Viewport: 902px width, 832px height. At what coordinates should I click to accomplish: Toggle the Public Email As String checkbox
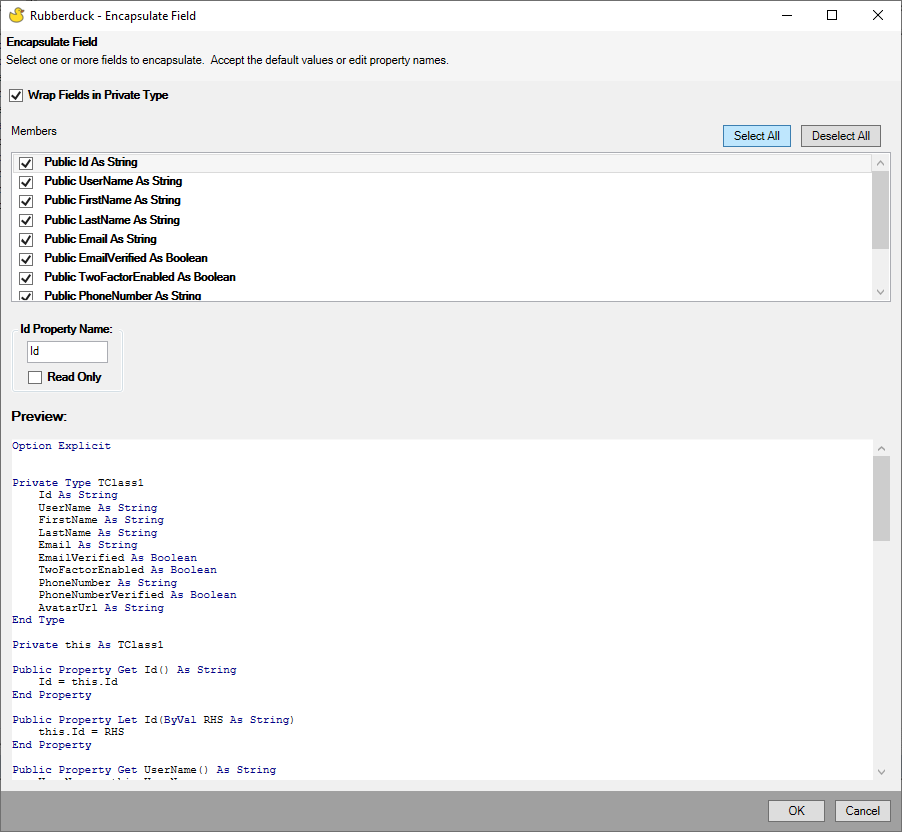(x=26, y=240)
